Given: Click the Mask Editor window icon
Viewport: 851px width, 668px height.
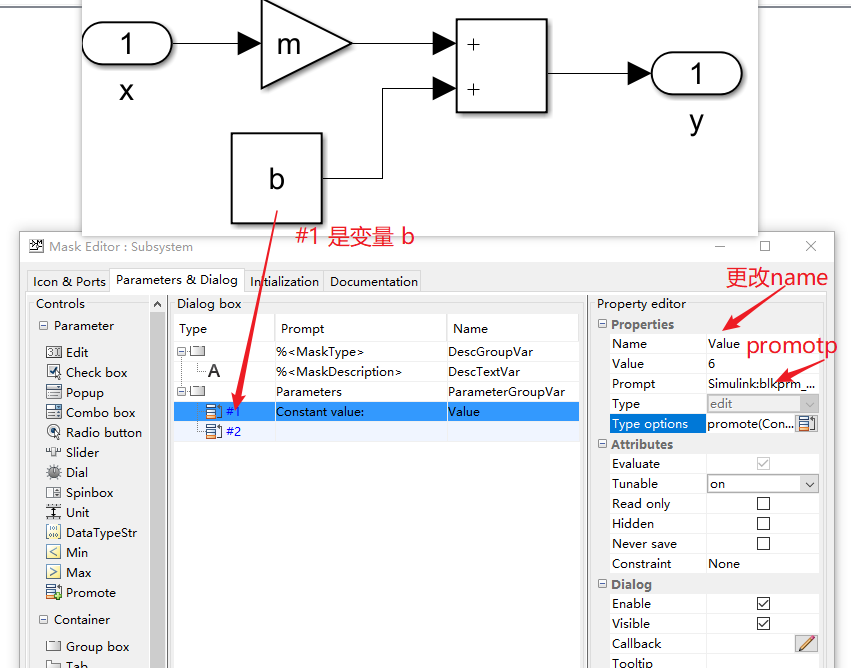Looking at the screenshot, I should (36, 246).
